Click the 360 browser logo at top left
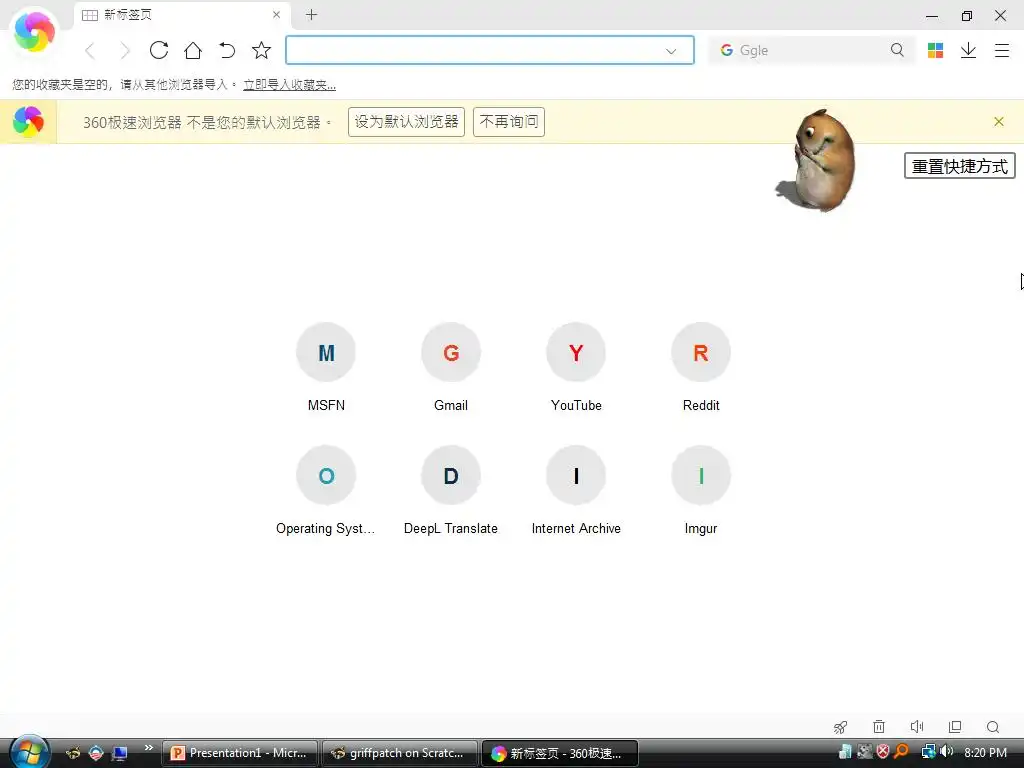The image size is (1024, 768). click(35, 31)
